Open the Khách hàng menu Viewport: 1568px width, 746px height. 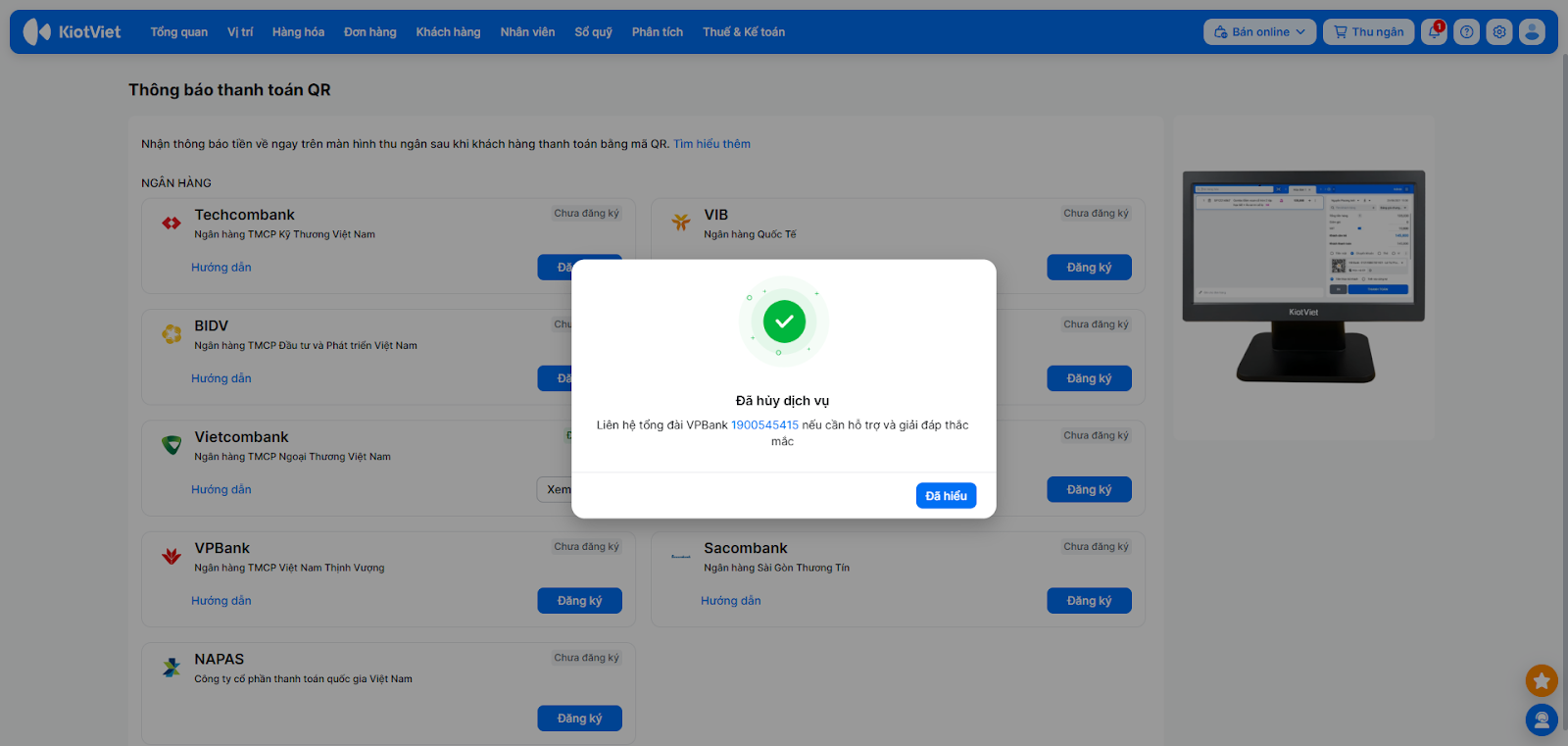pos(448,31)
